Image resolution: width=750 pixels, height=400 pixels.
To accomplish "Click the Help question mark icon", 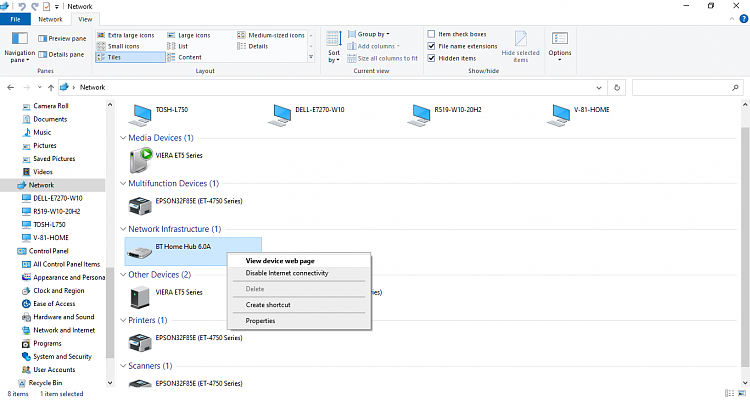I will click(x=744, y=19).
